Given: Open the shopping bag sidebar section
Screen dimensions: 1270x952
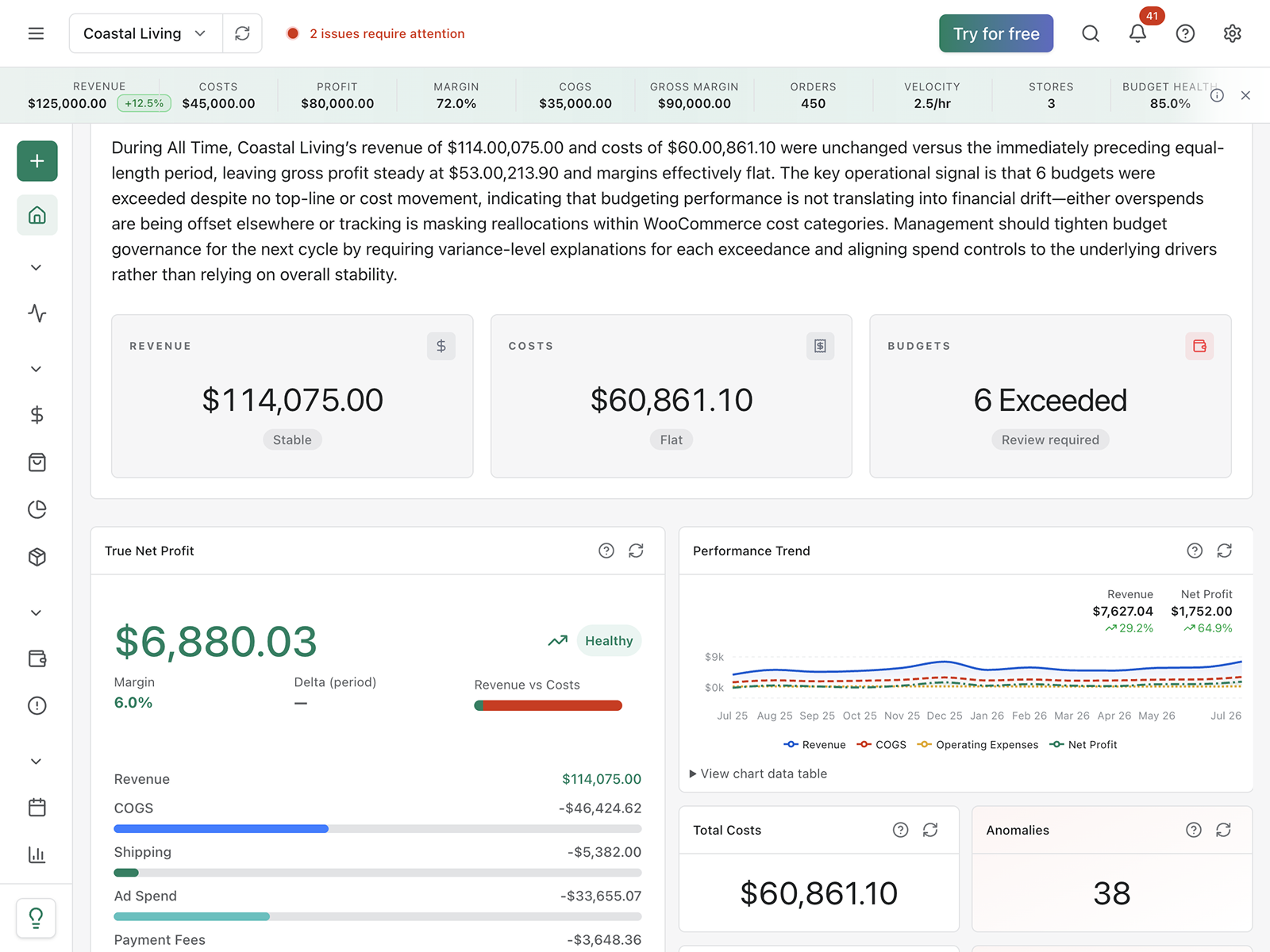Looking at the screenshot, I should click(37, 463).
